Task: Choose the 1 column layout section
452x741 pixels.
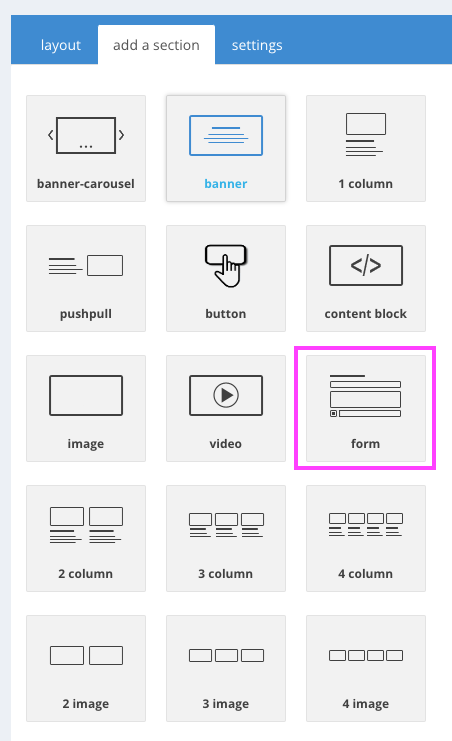Action: click(x=365, y=148)
